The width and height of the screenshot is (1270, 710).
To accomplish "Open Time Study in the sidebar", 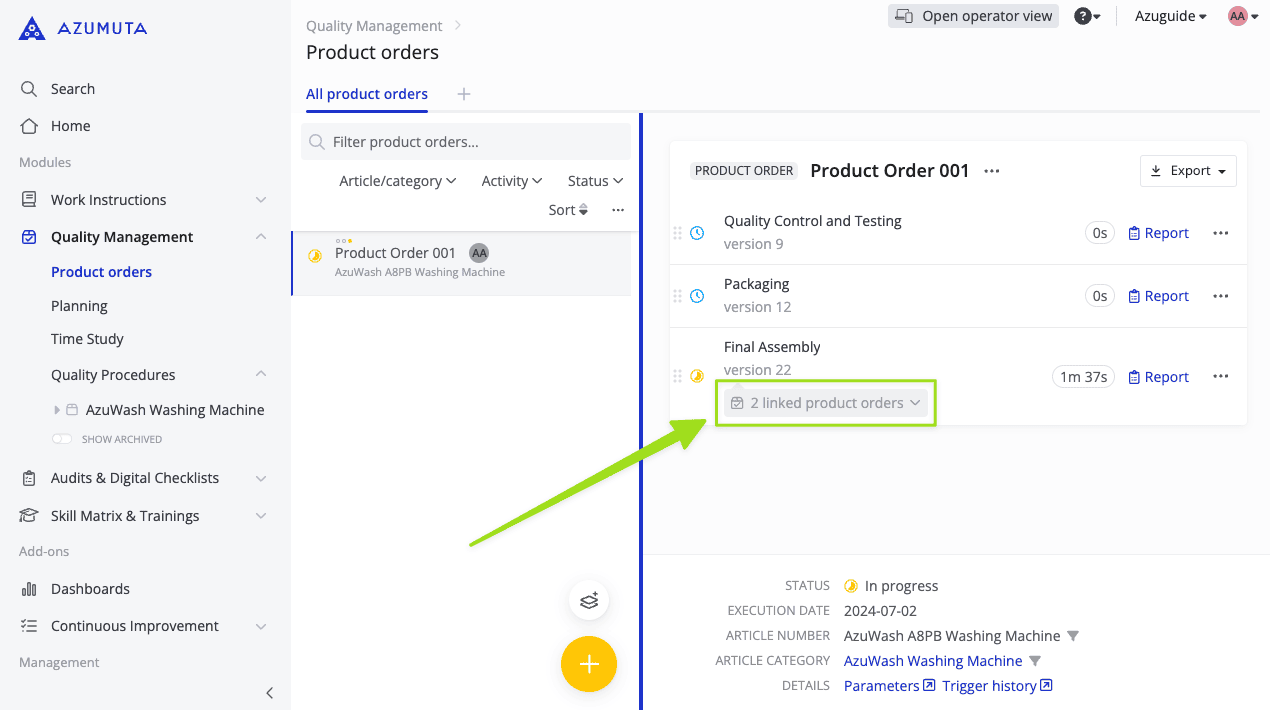I will click(87, 338).
